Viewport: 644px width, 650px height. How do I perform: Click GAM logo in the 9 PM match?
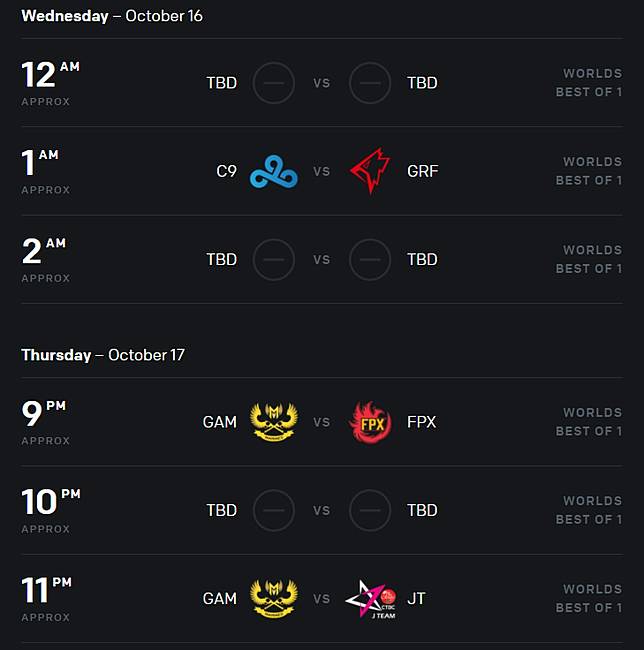[x=273, y=422]
